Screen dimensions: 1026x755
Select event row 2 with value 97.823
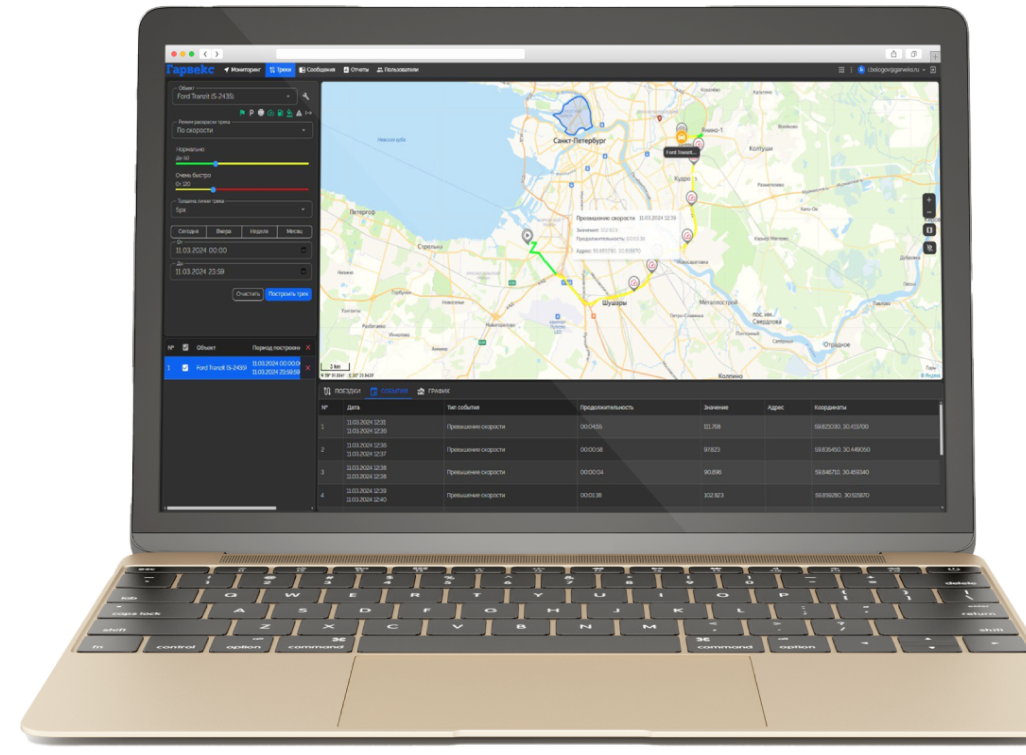coord(629,449)
